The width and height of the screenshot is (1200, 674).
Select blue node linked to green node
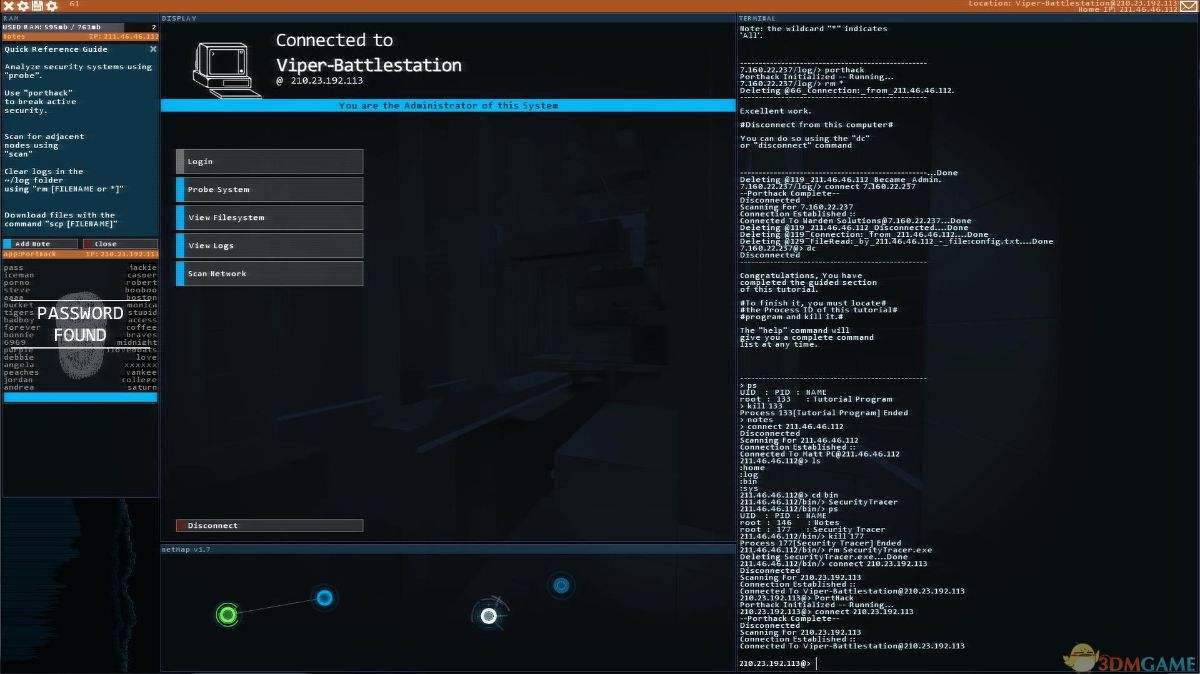click(x=324, y=598)
